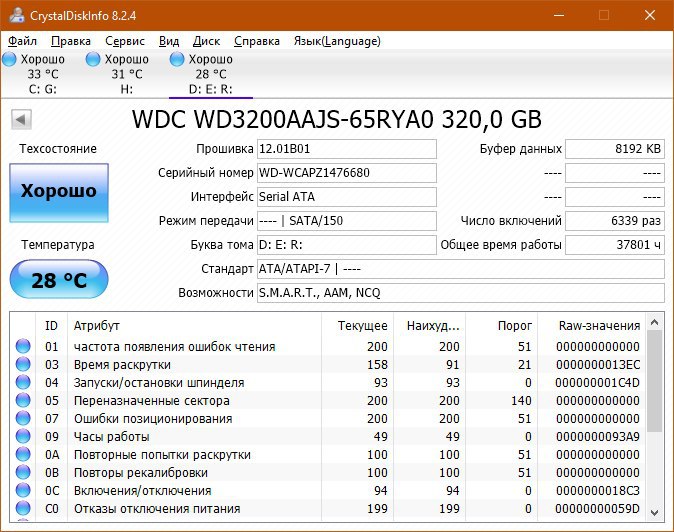Screen dimensions: 674x532
Task: Select the 'Время раскрутки' attribute row
Action: click(x=328, y=364)
